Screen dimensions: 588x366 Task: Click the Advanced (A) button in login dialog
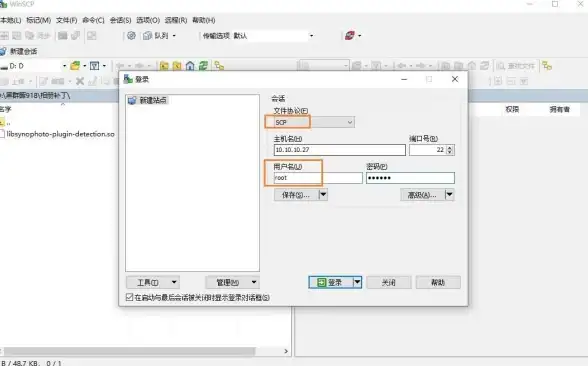tap(423, 195)
